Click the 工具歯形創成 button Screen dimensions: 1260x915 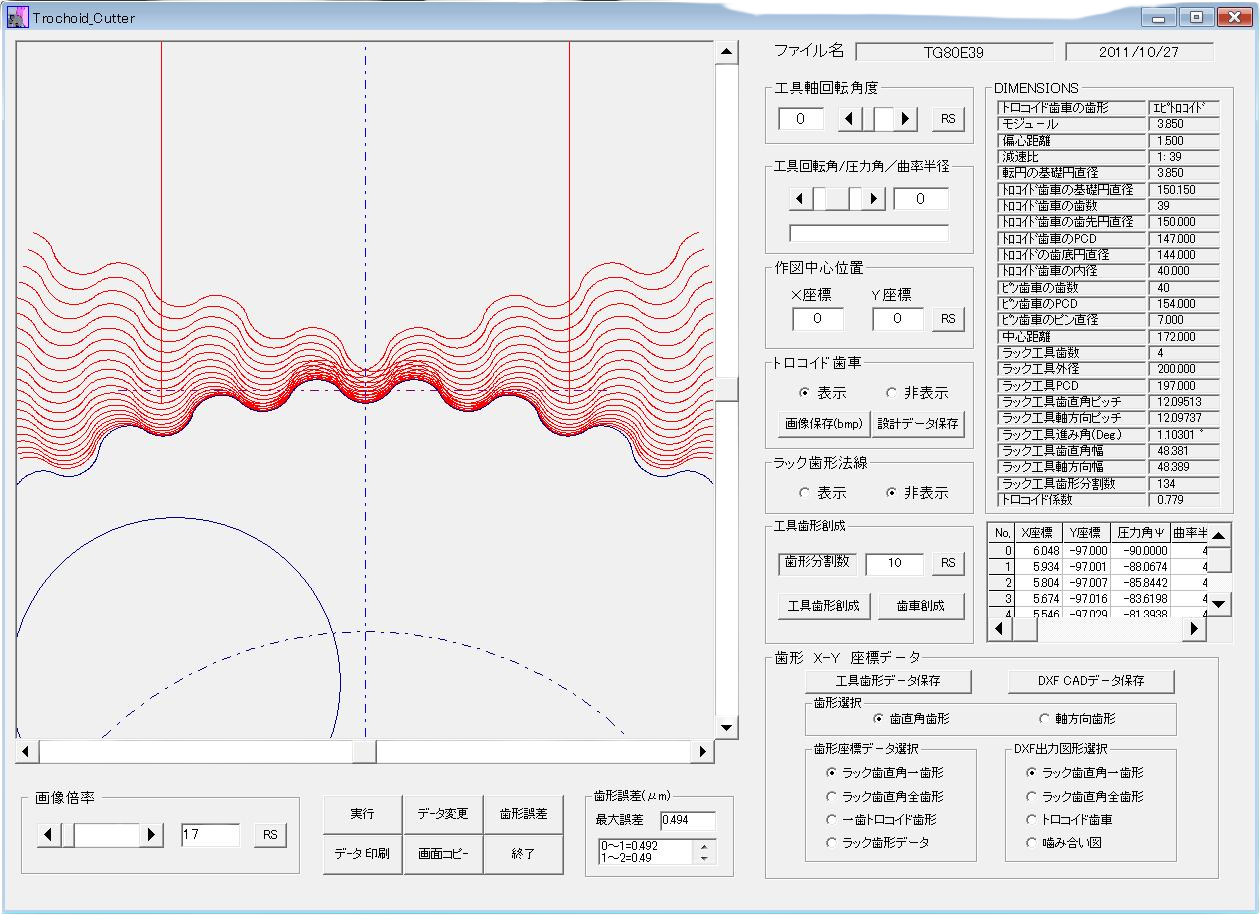click(823, 606)
